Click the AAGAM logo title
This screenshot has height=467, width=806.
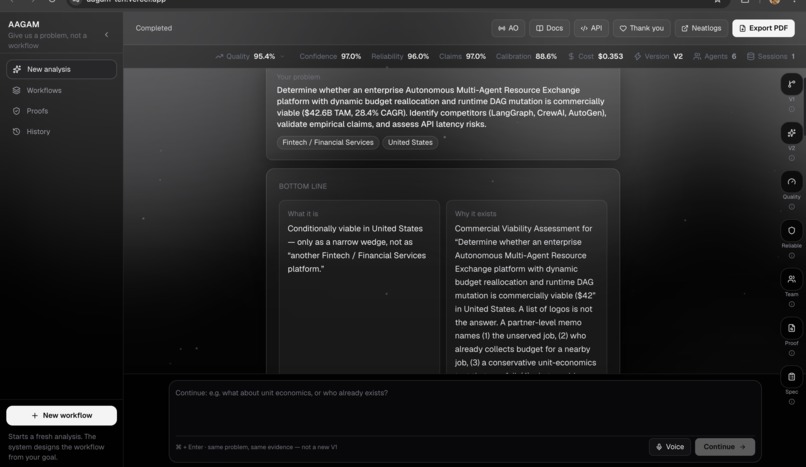tap(24, 24)
